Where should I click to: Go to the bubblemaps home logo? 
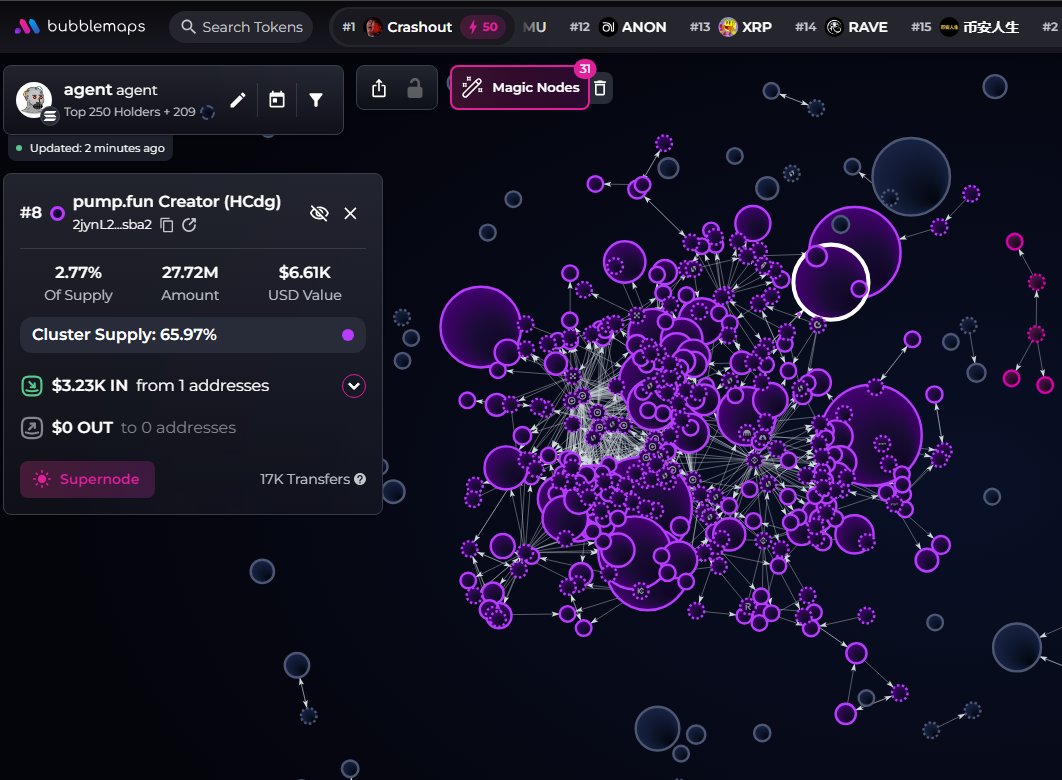click(80, 27)
